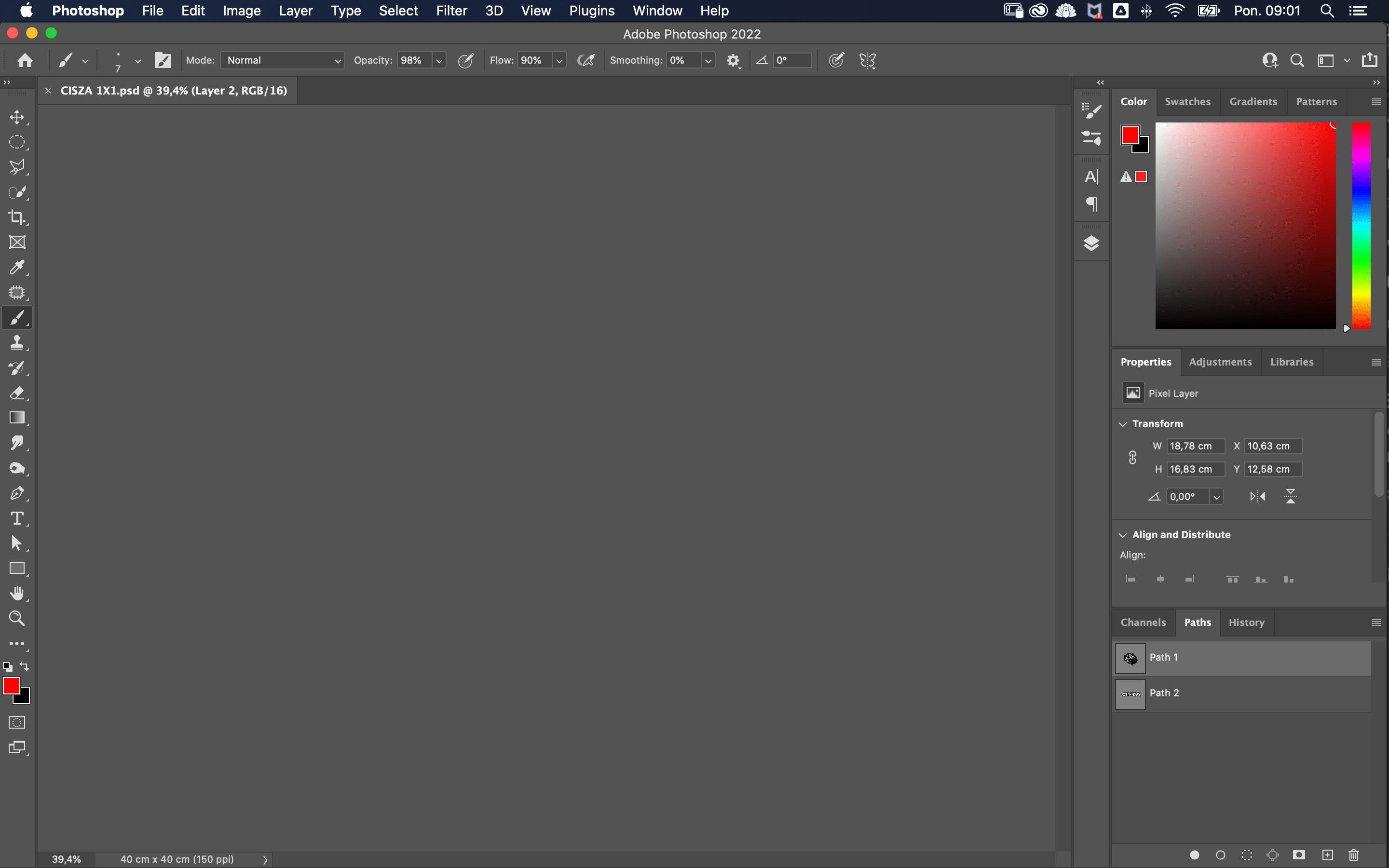Select the Horizontal Type tool
The height and width of the screenshot is (868, 1389).
17,518
